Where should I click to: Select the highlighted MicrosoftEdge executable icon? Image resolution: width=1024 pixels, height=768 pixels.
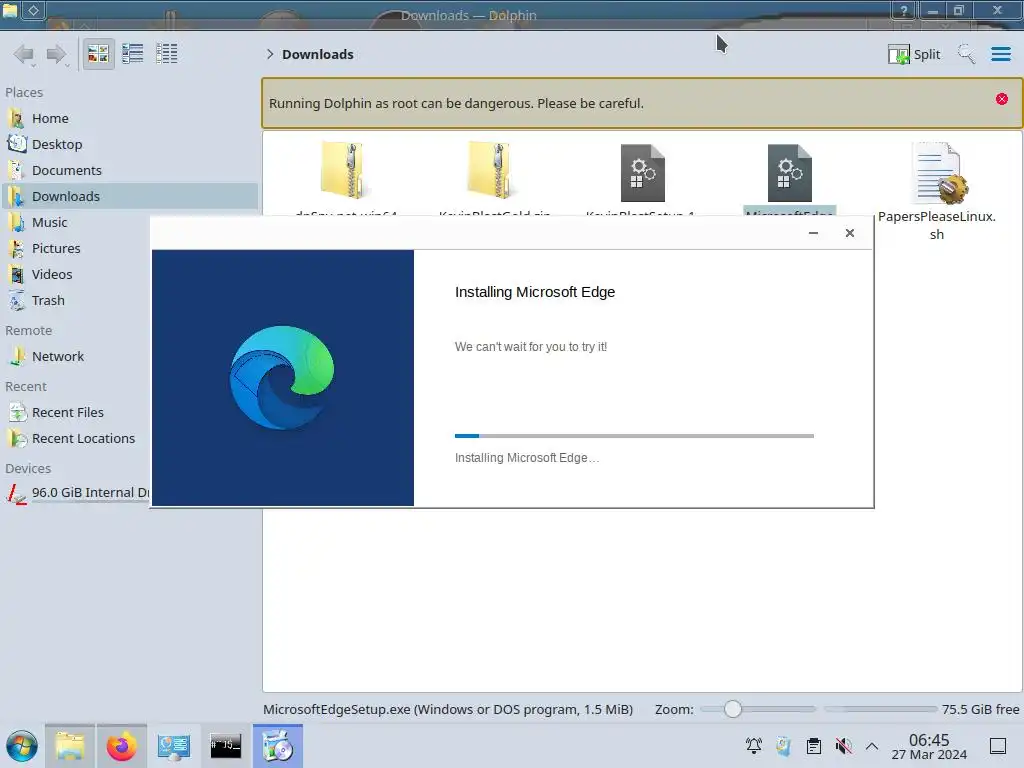[x=790, y=172]
